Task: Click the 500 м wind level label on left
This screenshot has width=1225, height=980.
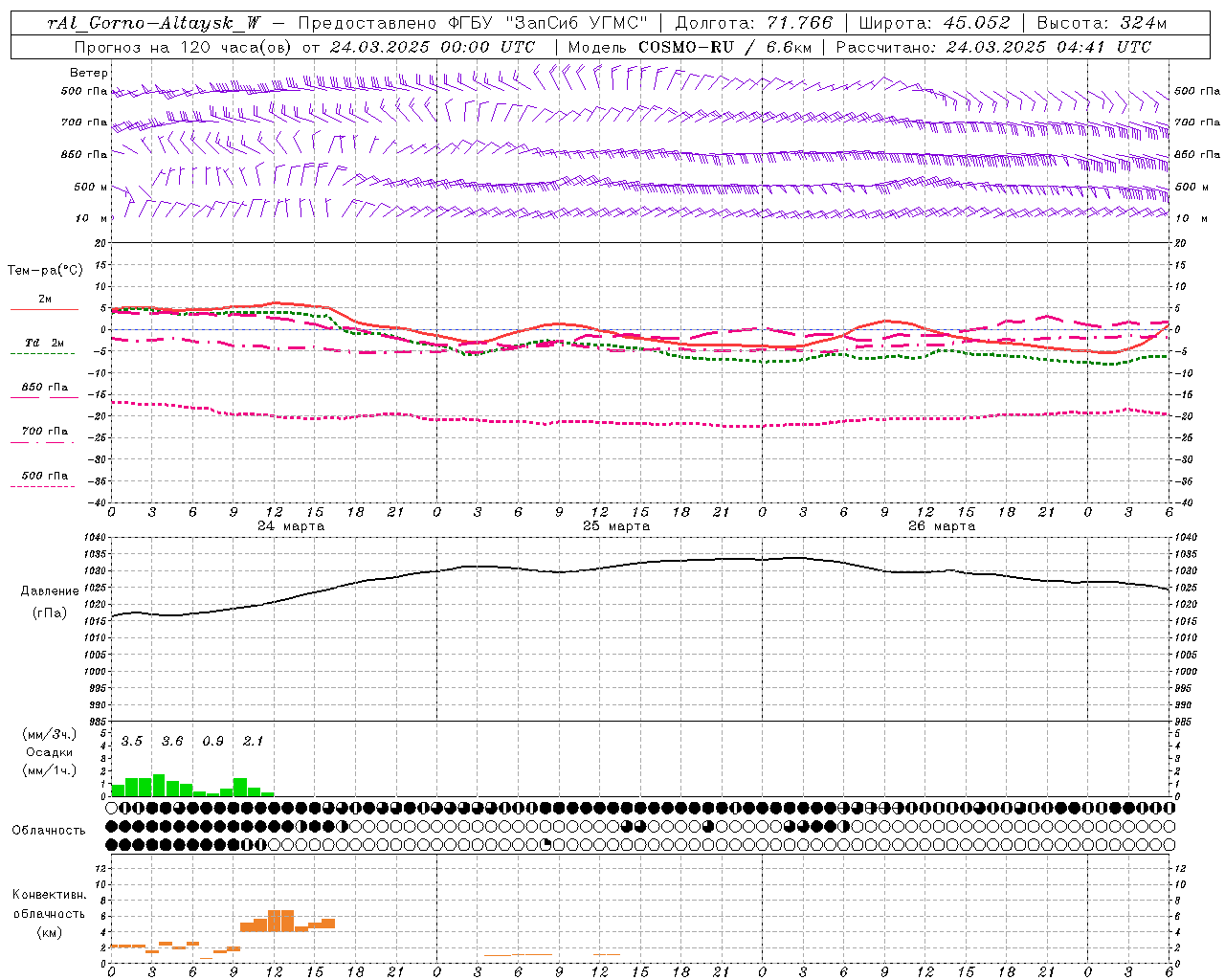Action: click(91, 187)
